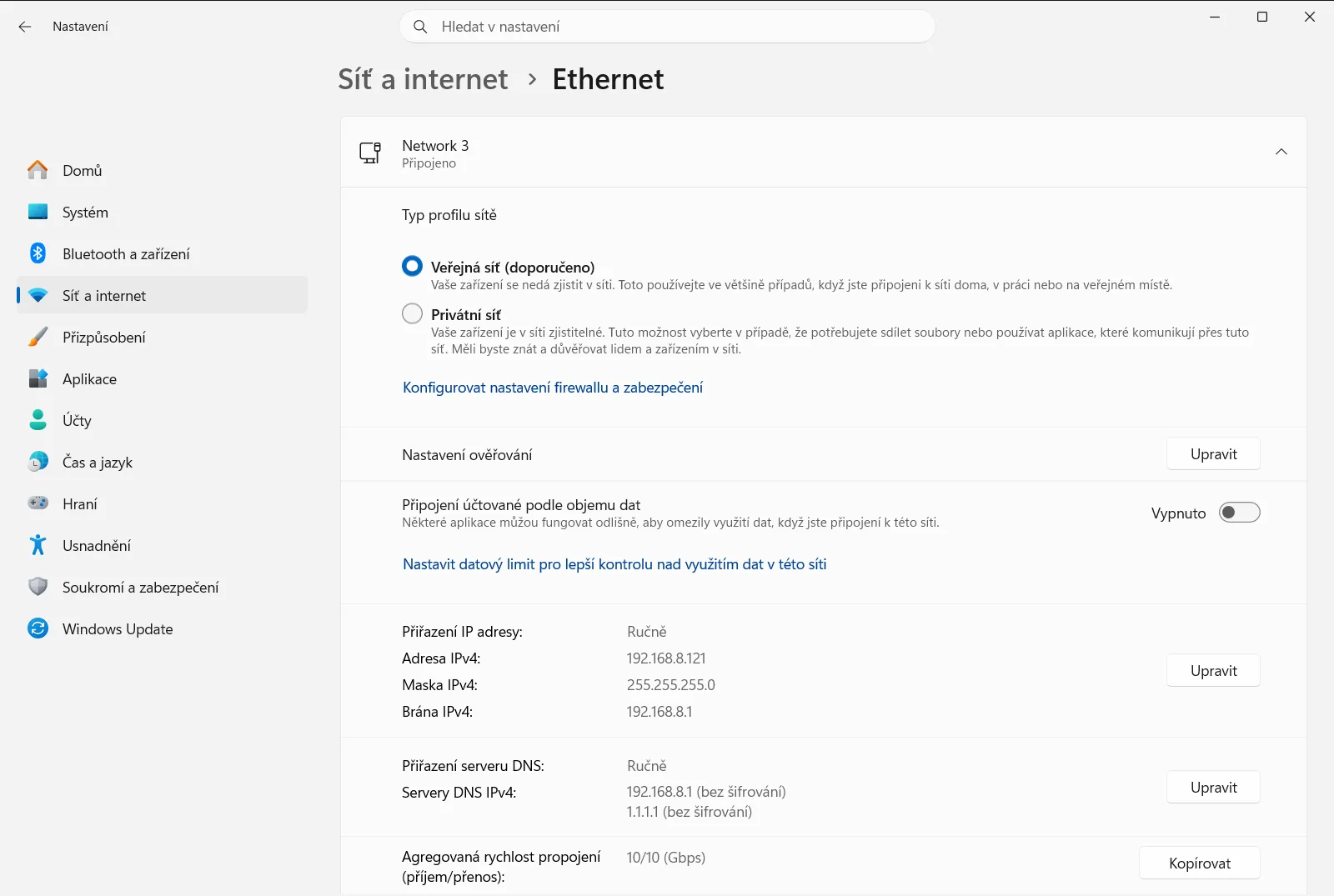Go to Bluetooth a zařízení settings
Viewport: 1334px width, 896px height.
tap(163, 253)
